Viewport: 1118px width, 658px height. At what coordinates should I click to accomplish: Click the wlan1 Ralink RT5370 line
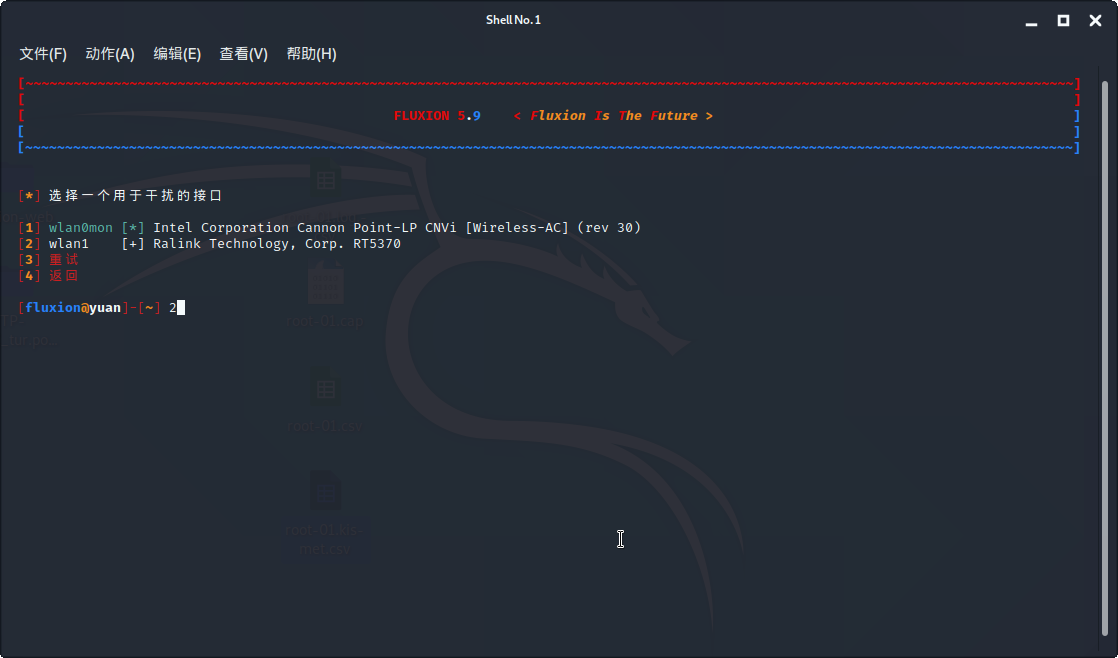[210, 244]
